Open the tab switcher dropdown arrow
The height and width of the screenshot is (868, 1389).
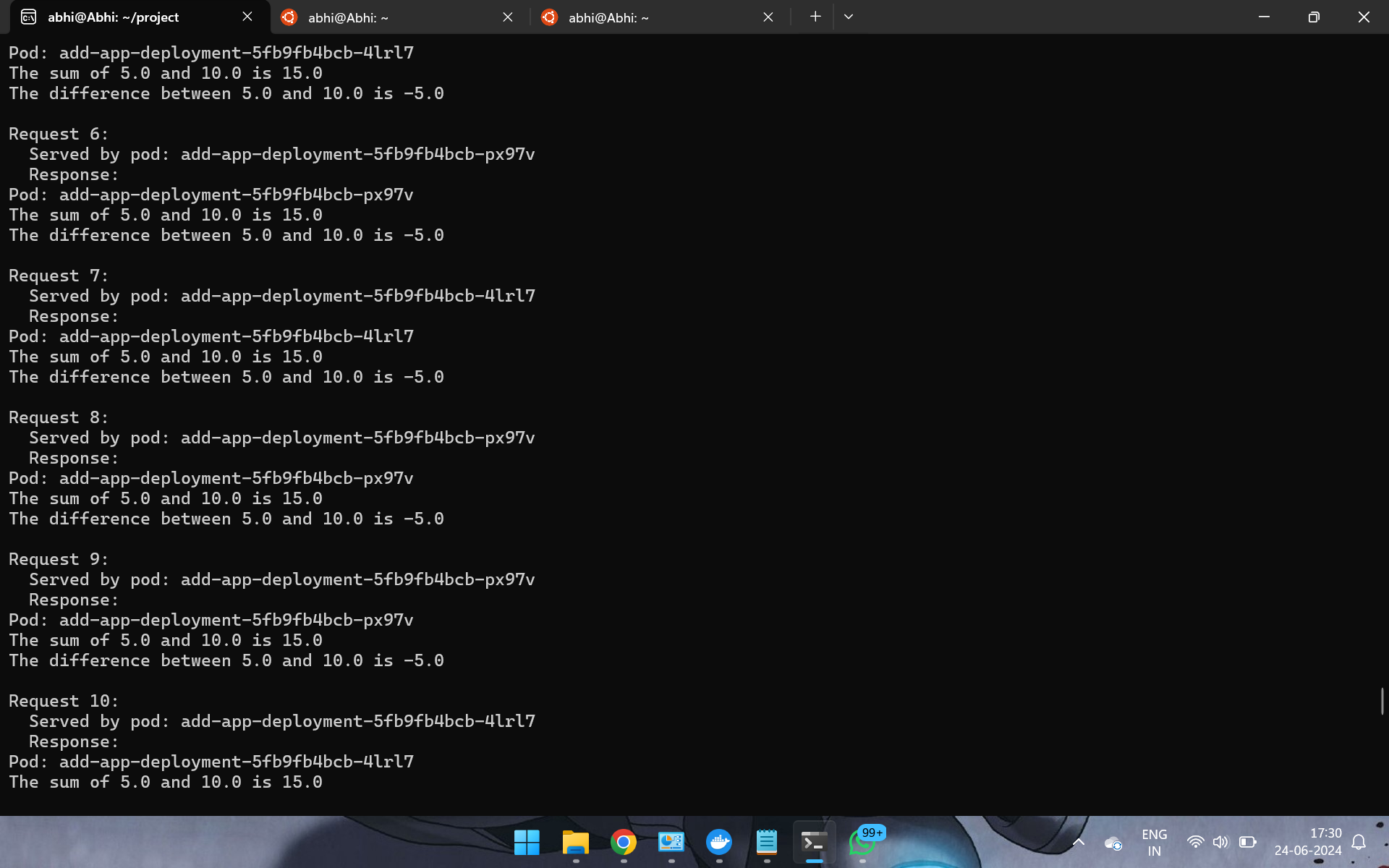[848, 16]
